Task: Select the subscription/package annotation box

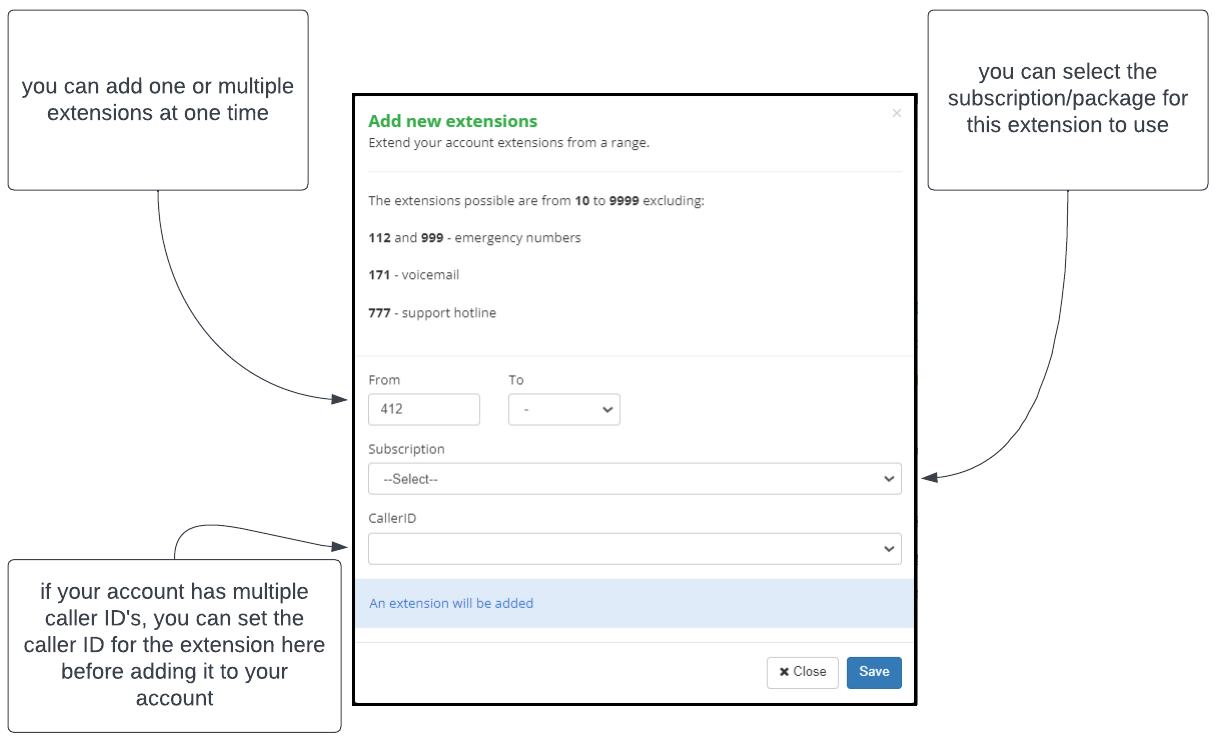Action: (1068, 100)
